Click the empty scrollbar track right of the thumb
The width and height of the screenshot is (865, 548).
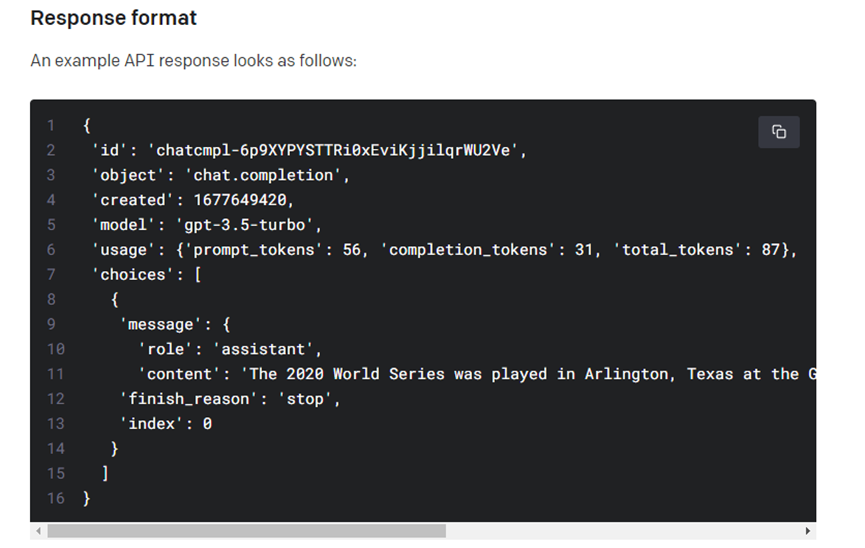point(620,531)
